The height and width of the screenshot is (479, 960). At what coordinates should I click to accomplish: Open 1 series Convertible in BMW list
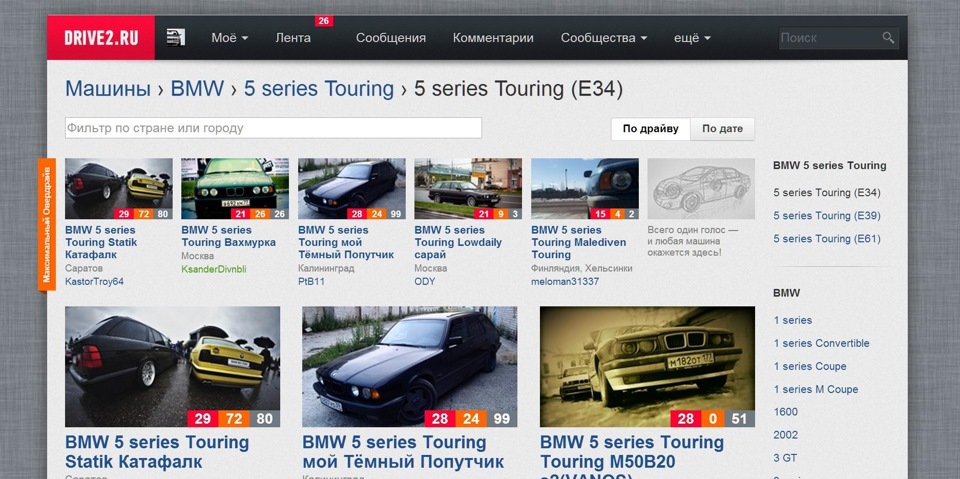pos(821,343)
